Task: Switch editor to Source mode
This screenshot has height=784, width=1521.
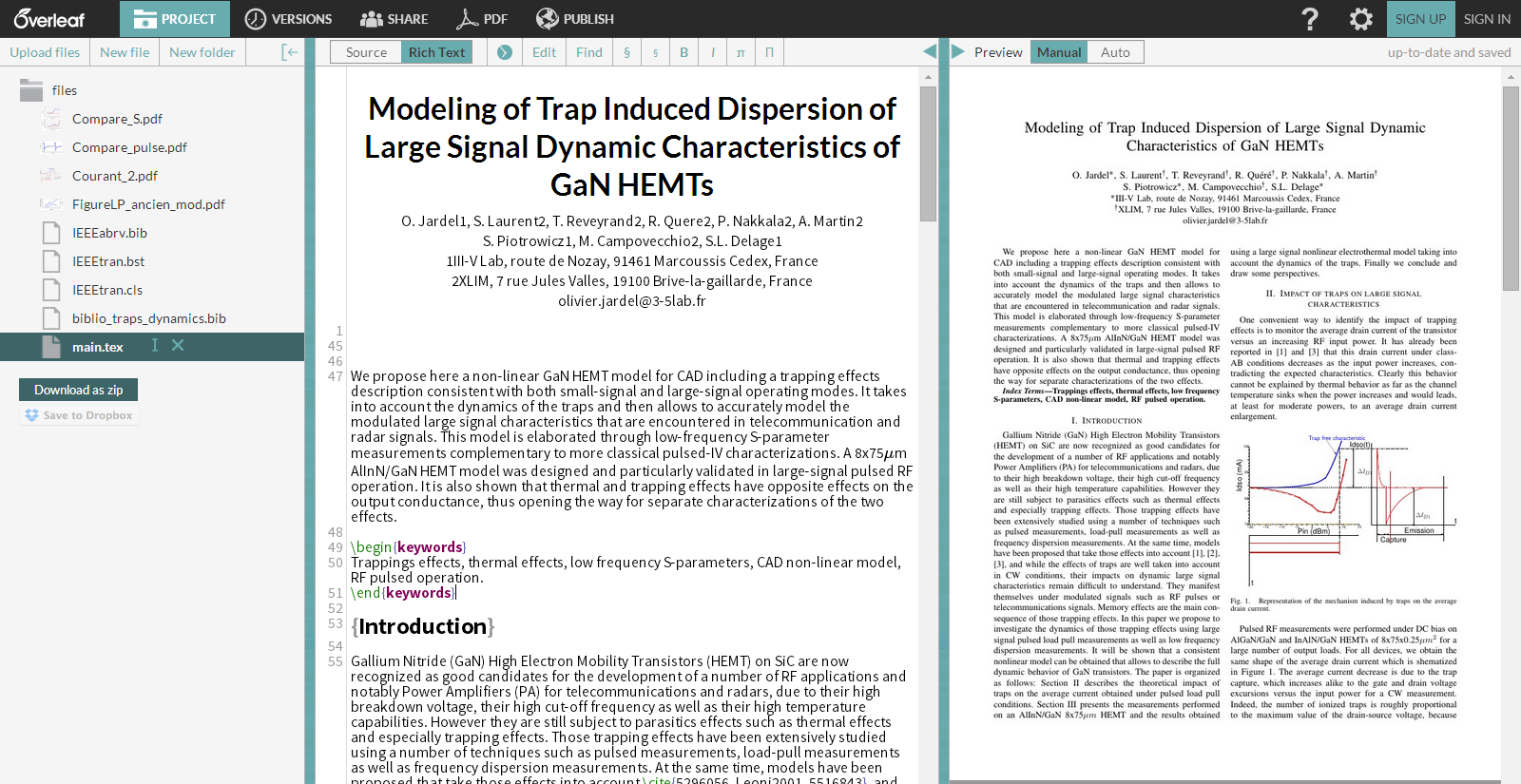Action: pyautogui.click(x=366, y=52)
